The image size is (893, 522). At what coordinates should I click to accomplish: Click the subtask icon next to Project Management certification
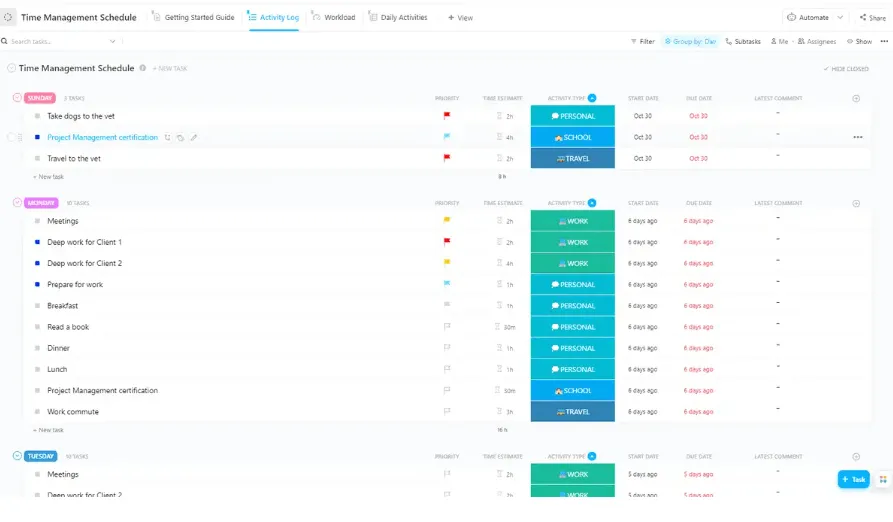click(x=167, y=137)
